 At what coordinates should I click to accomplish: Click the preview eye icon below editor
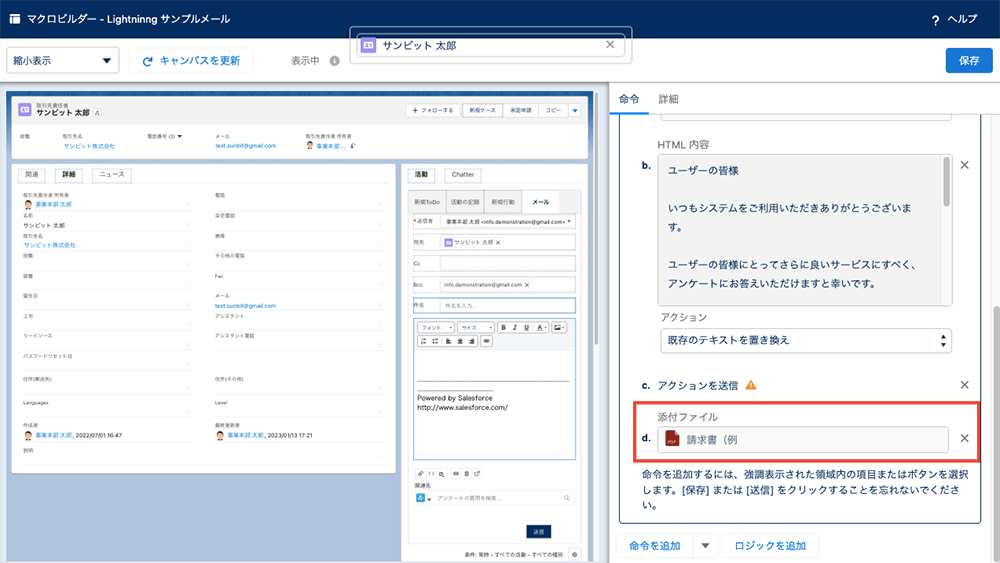(455, 474)
